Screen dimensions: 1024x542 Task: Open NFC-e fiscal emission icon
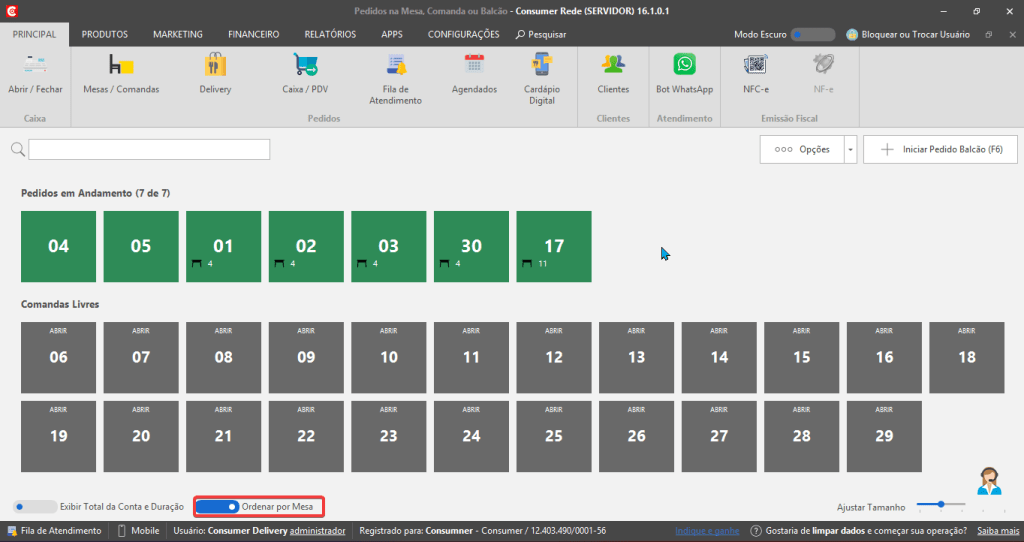pyautogui.click(x=756, y=65)
